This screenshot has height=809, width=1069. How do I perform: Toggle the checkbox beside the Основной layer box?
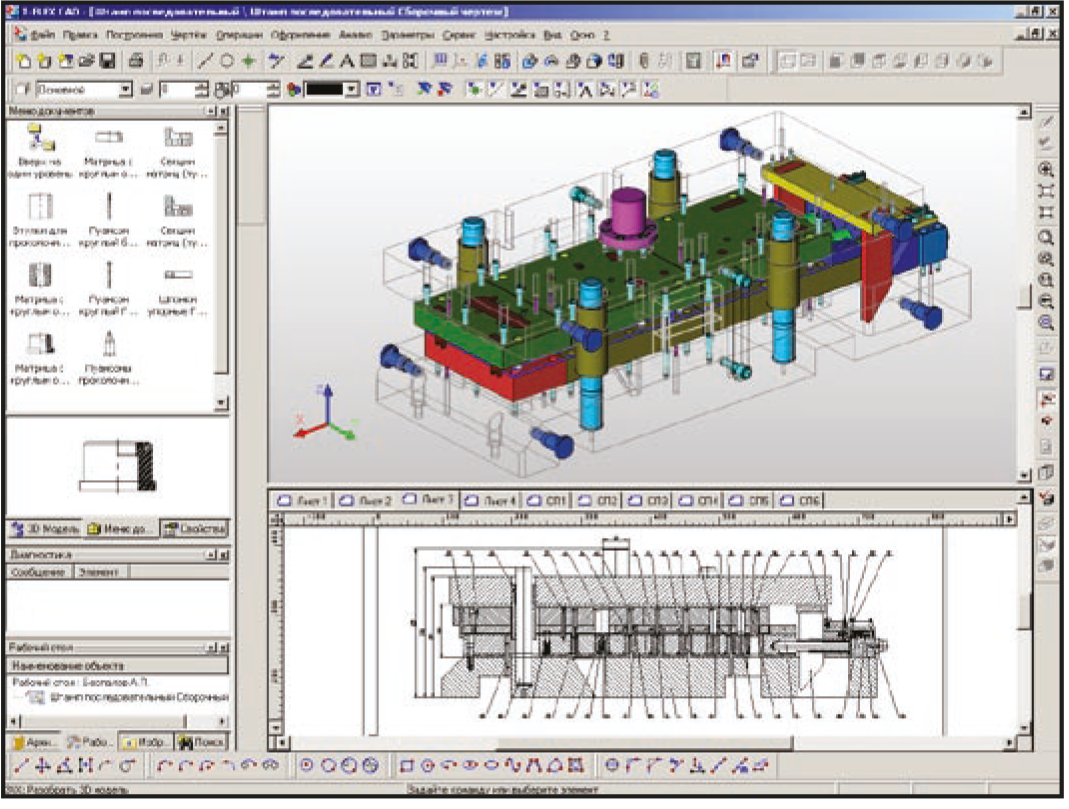point(20,90)
